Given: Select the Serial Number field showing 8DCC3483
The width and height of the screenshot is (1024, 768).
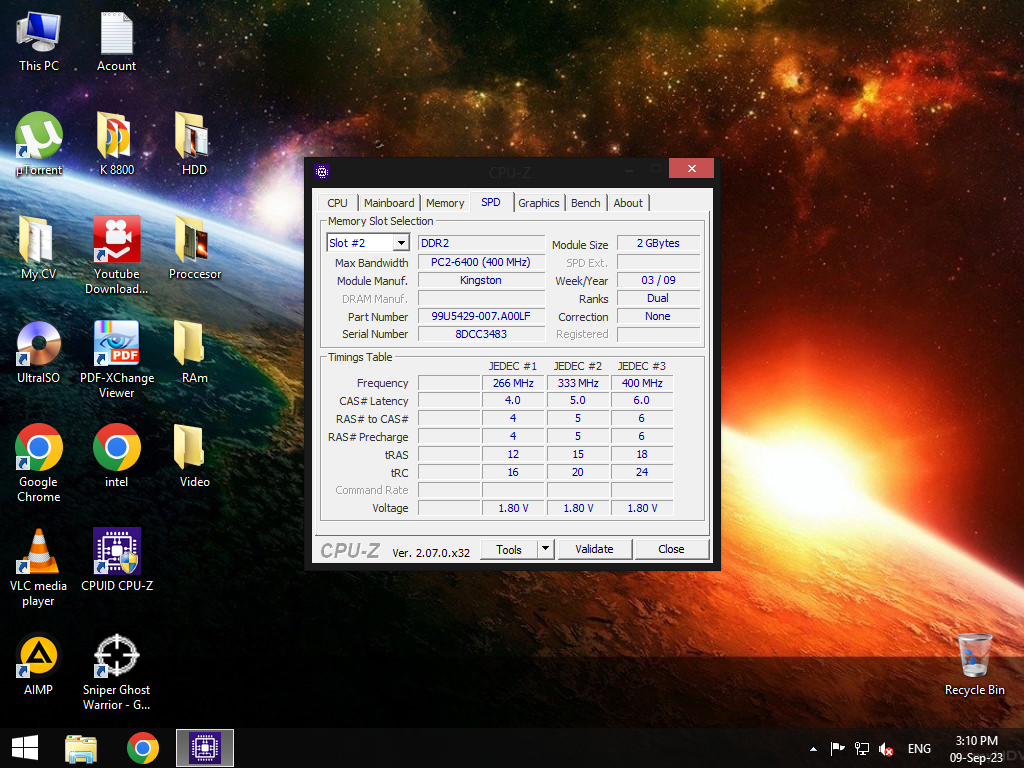Looking at the screenshot, I should click(480, 334).
